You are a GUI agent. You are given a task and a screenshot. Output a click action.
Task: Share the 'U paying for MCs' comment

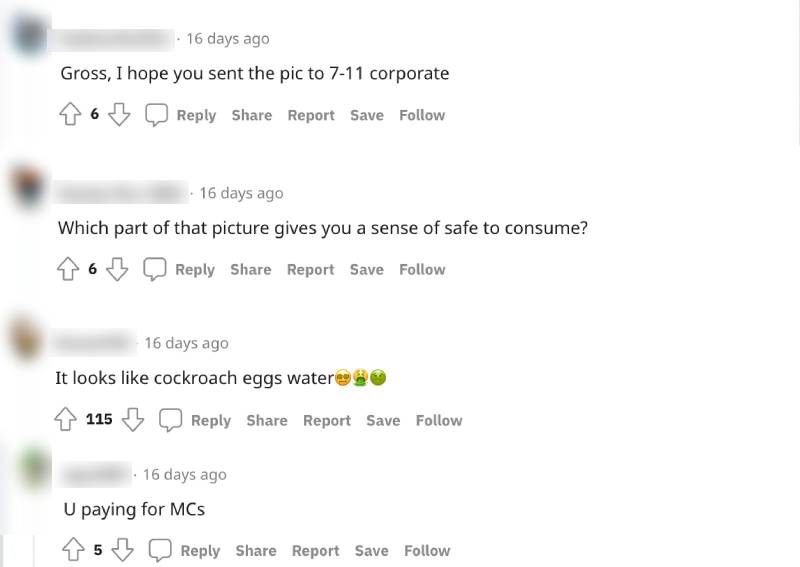point(255,550)
